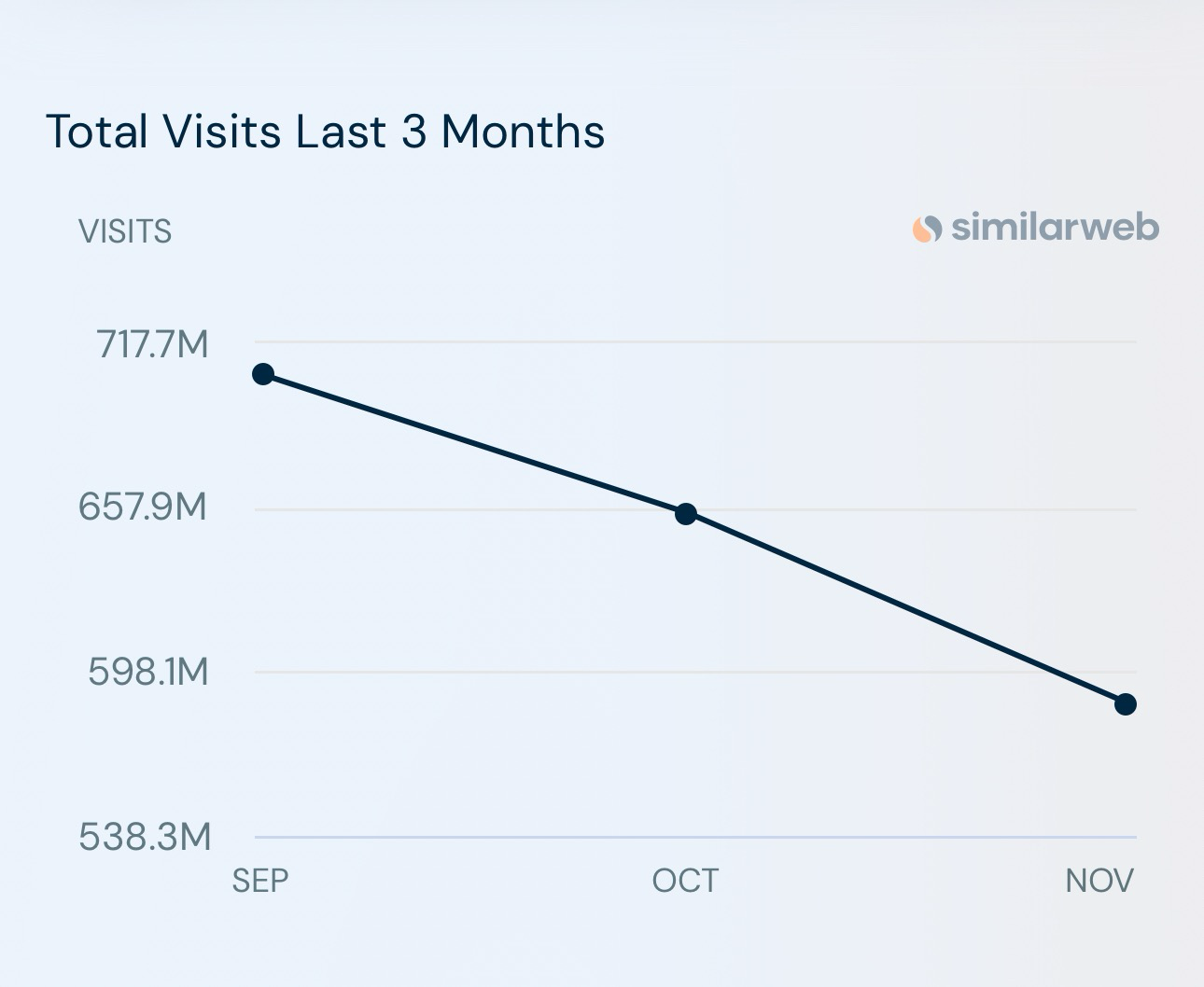Click the SEP x-axis label
Viewport: 1204px width, 987px height.
(260, 880)
